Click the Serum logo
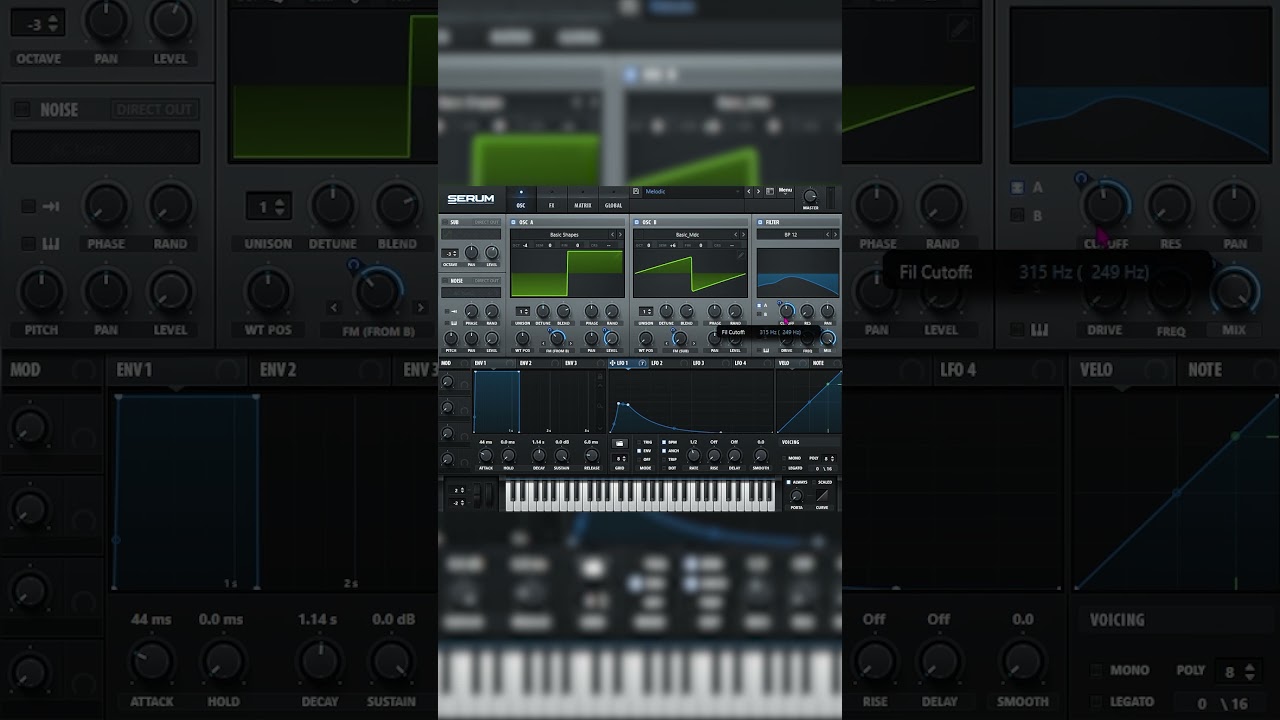Image resolution: width=1280 pixels, height=720 pixels. point(471,199)
